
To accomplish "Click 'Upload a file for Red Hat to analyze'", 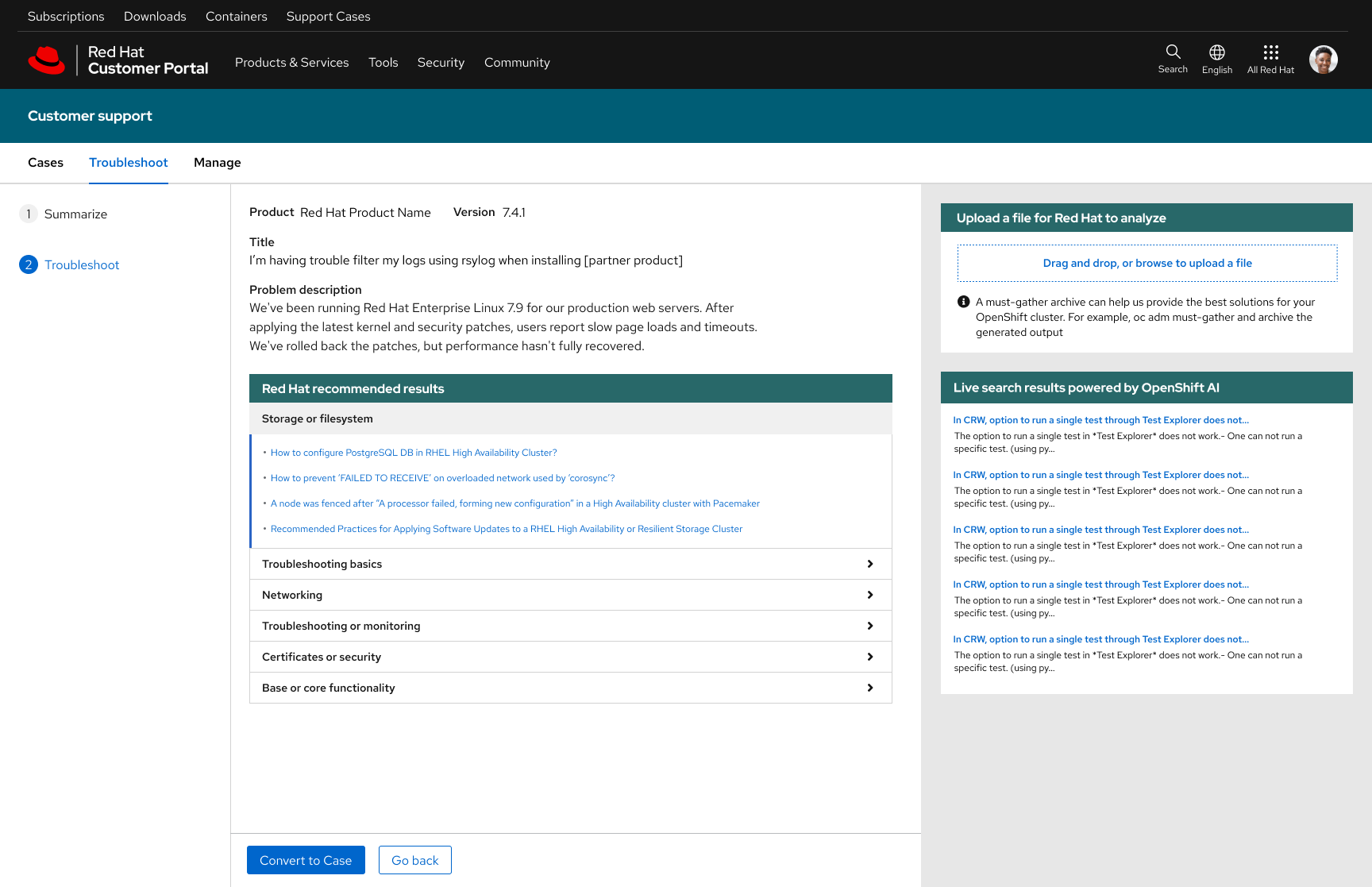I will pyautogui.click(x=1062, y=218).
